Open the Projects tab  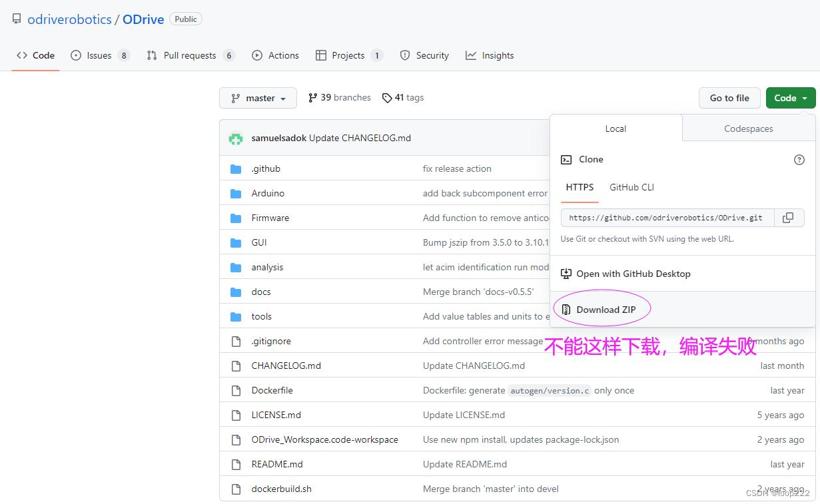click(349, 55)
